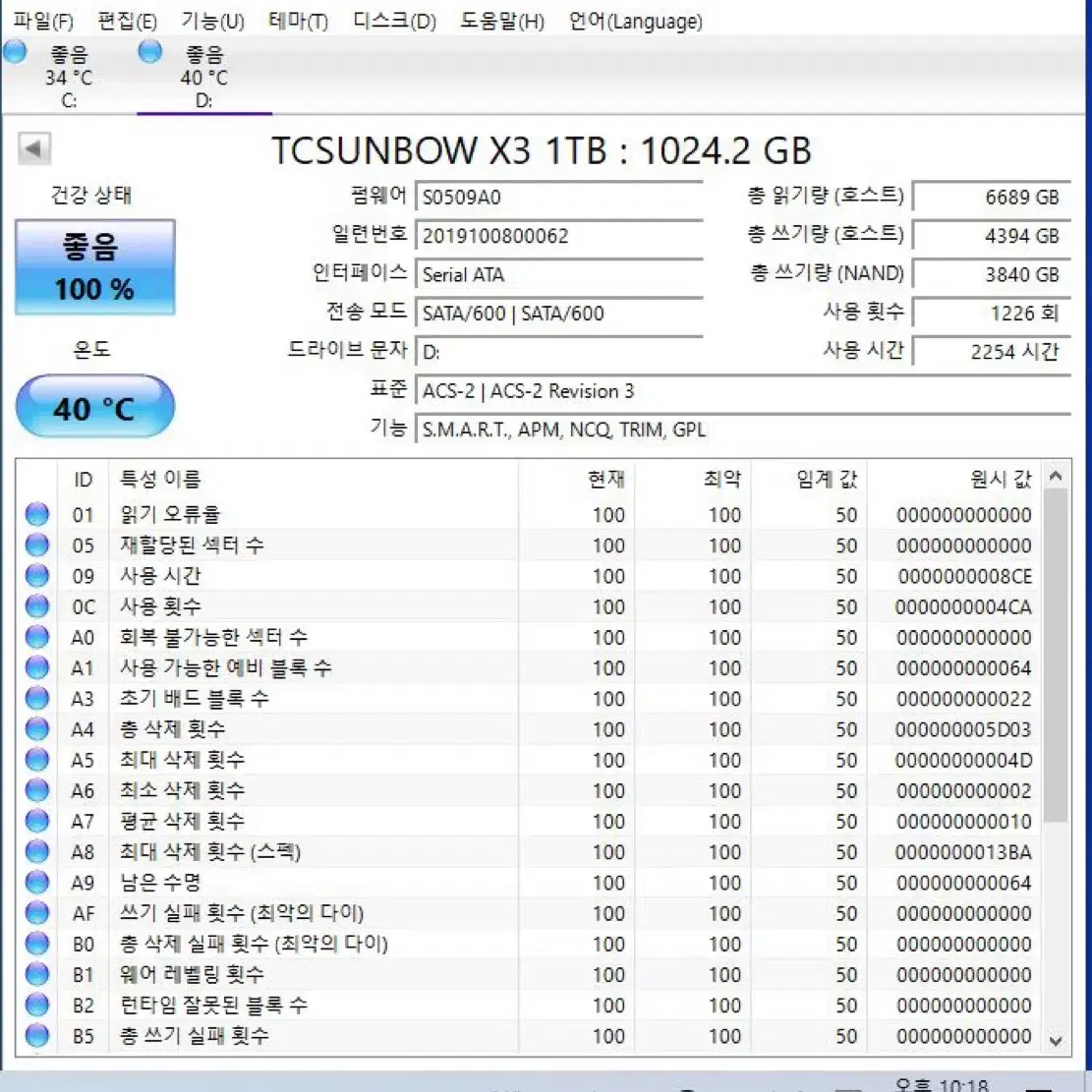Open the 언어(Language) menu

pyautogui.click(x=635, y=21)
